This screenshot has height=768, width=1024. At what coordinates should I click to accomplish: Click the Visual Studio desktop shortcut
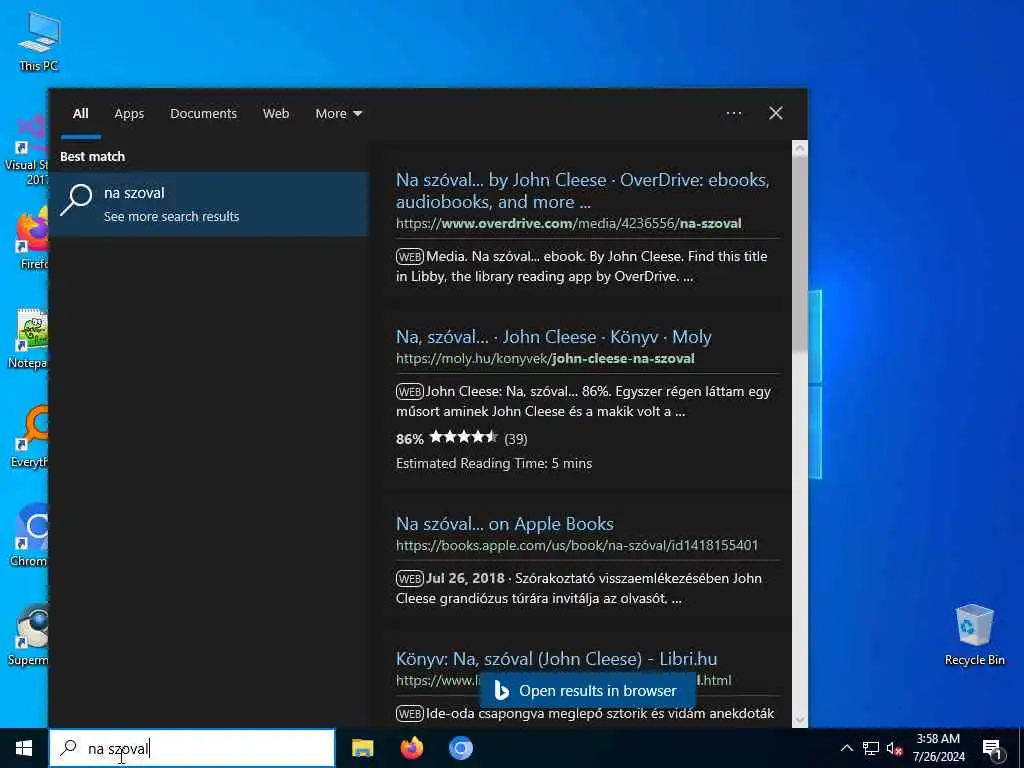click(x=27, y=150)
